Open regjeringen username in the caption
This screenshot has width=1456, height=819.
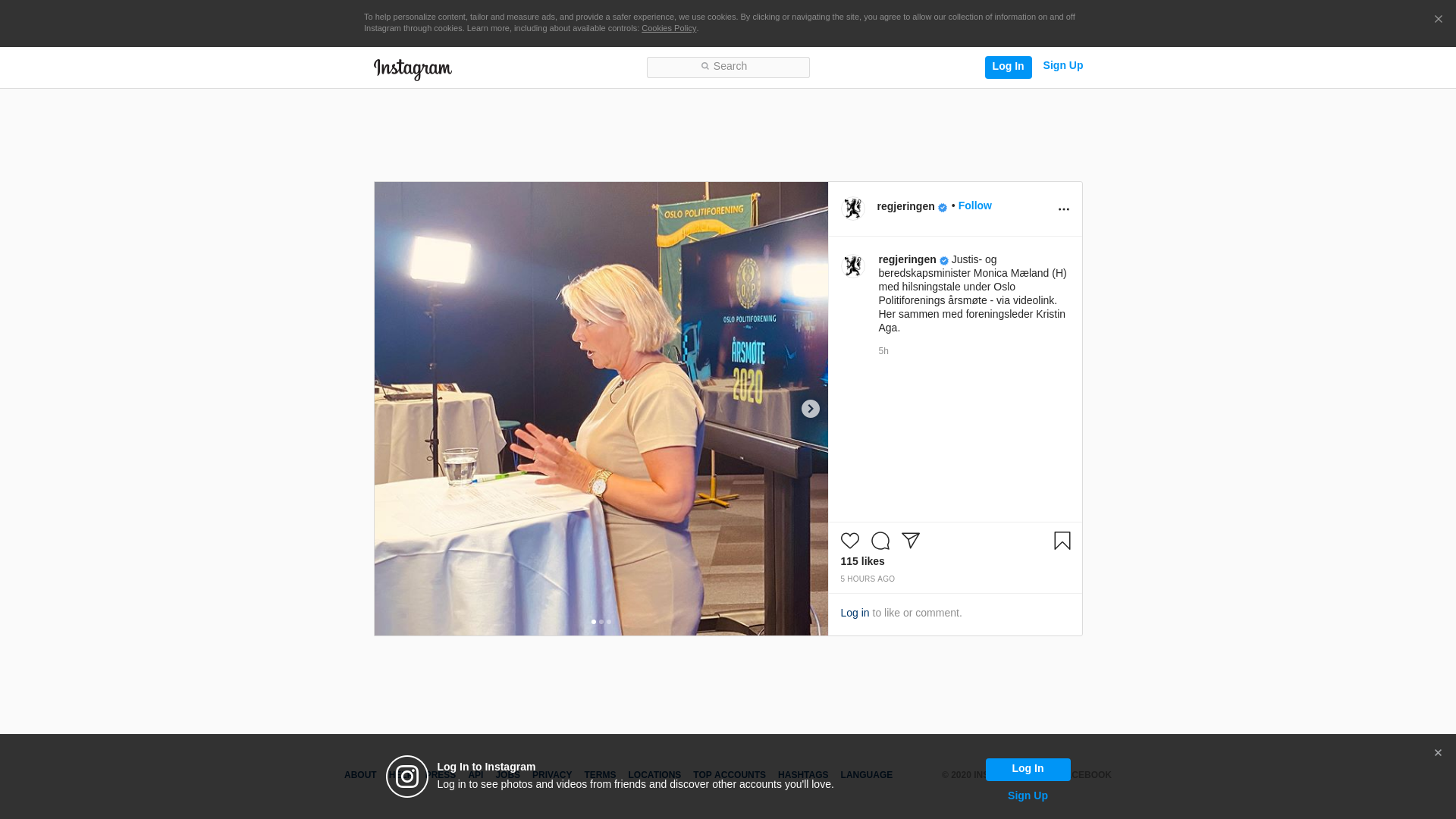coord(907,259)
